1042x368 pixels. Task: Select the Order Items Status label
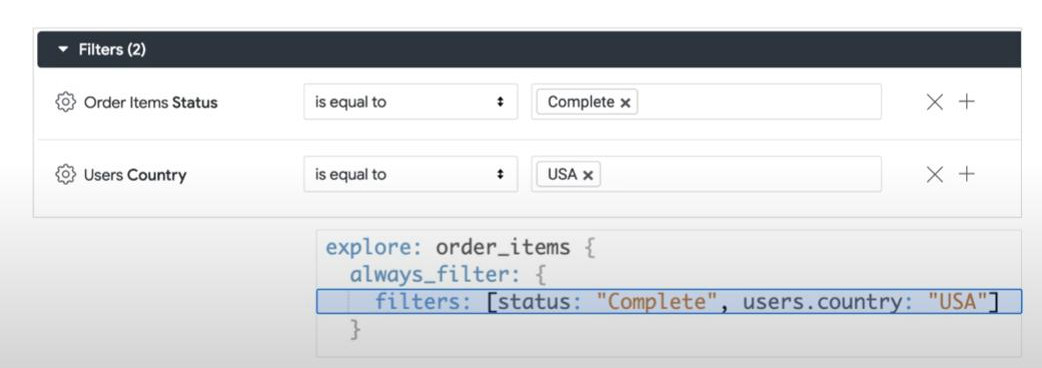click(151, 103)
